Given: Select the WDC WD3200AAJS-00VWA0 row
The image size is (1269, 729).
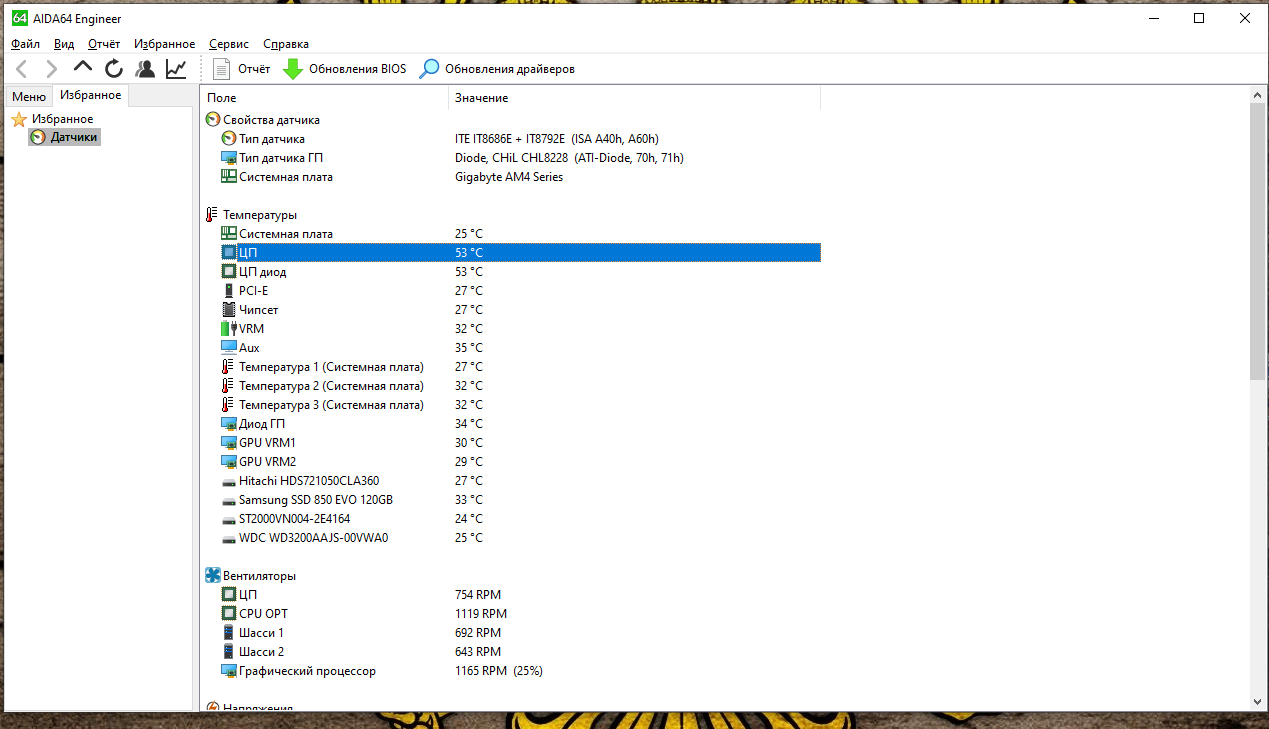Looking at the screenshot, I should (520, 538).
